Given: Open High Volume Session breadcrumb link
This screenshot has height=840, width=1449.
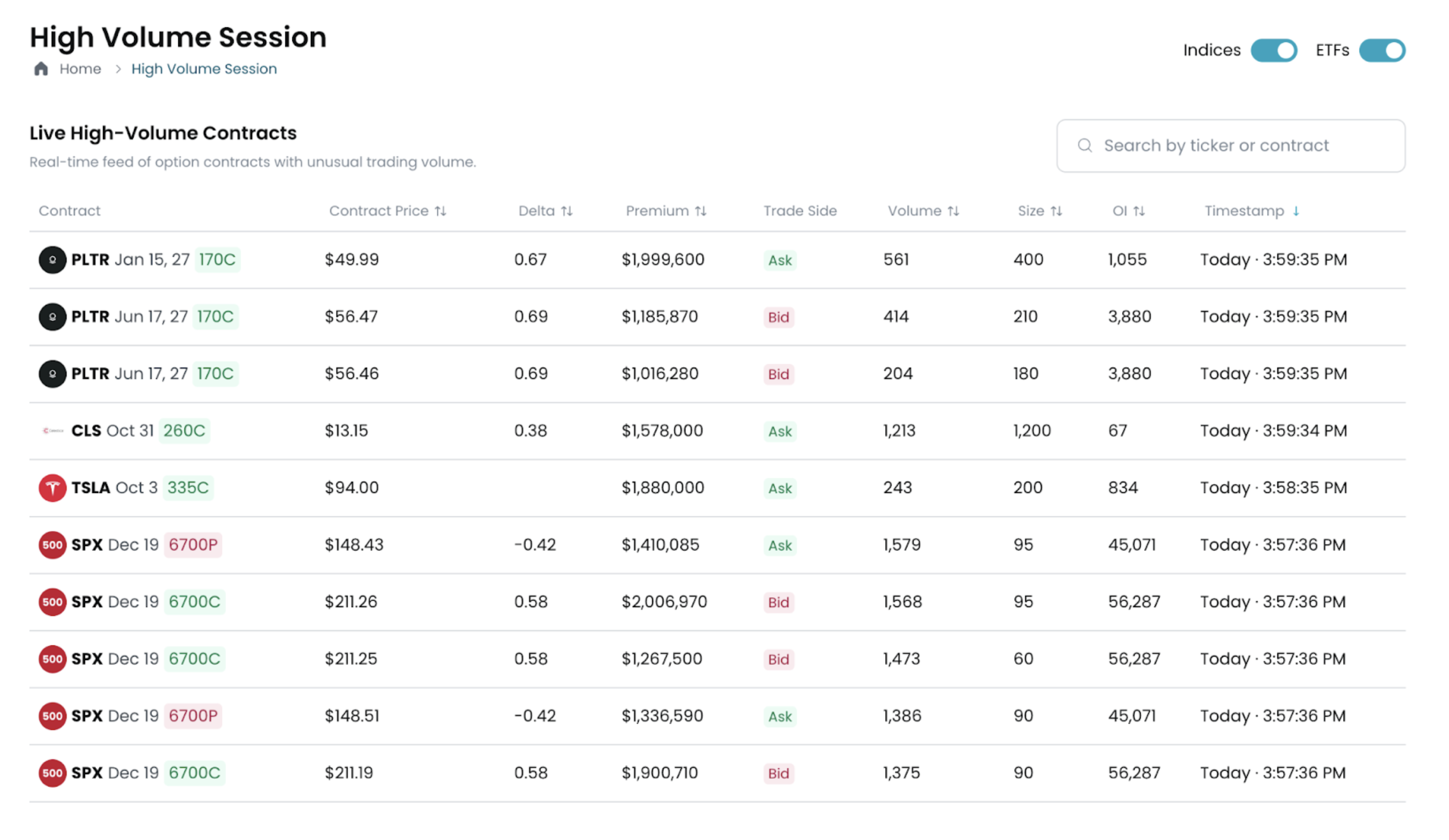Looking at the screenshot, I should [x=204, y=69].
